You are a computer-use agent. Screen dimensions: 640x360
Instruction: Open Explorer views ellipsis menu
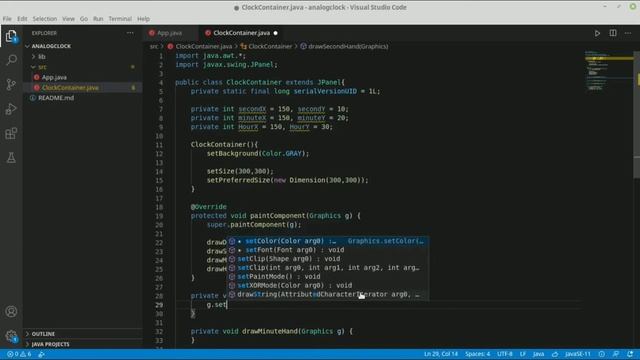pos(130,33)
